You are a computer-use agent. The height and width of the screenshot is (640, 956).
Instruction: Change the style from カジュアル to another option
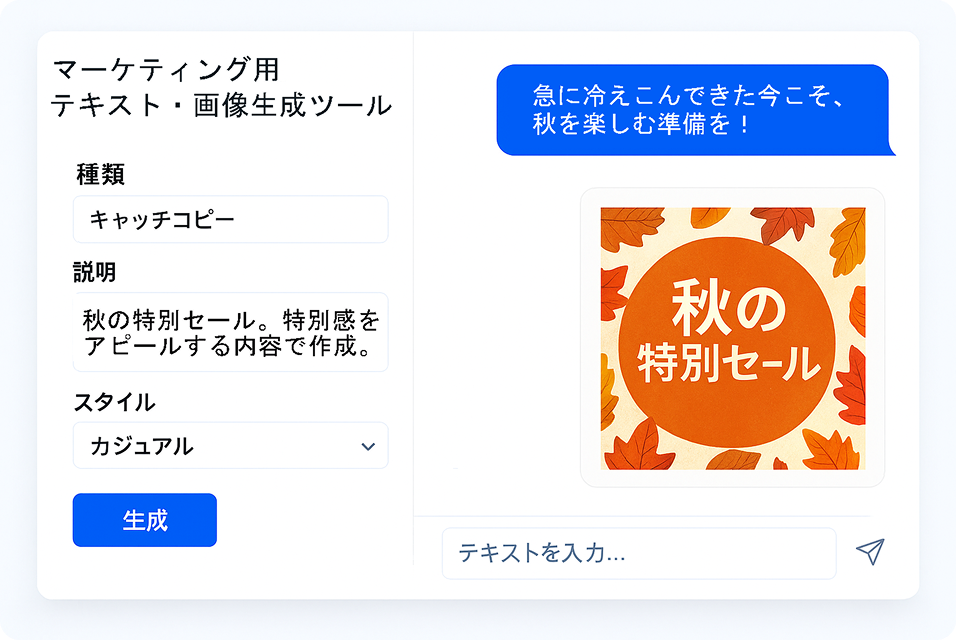click(x=230, y=446)
